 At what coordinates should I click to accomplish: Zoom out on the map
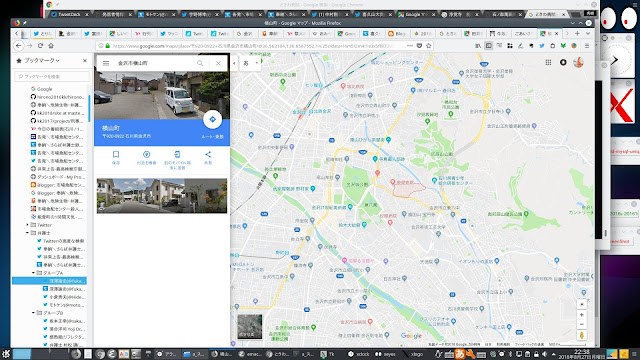click(582, 324)
